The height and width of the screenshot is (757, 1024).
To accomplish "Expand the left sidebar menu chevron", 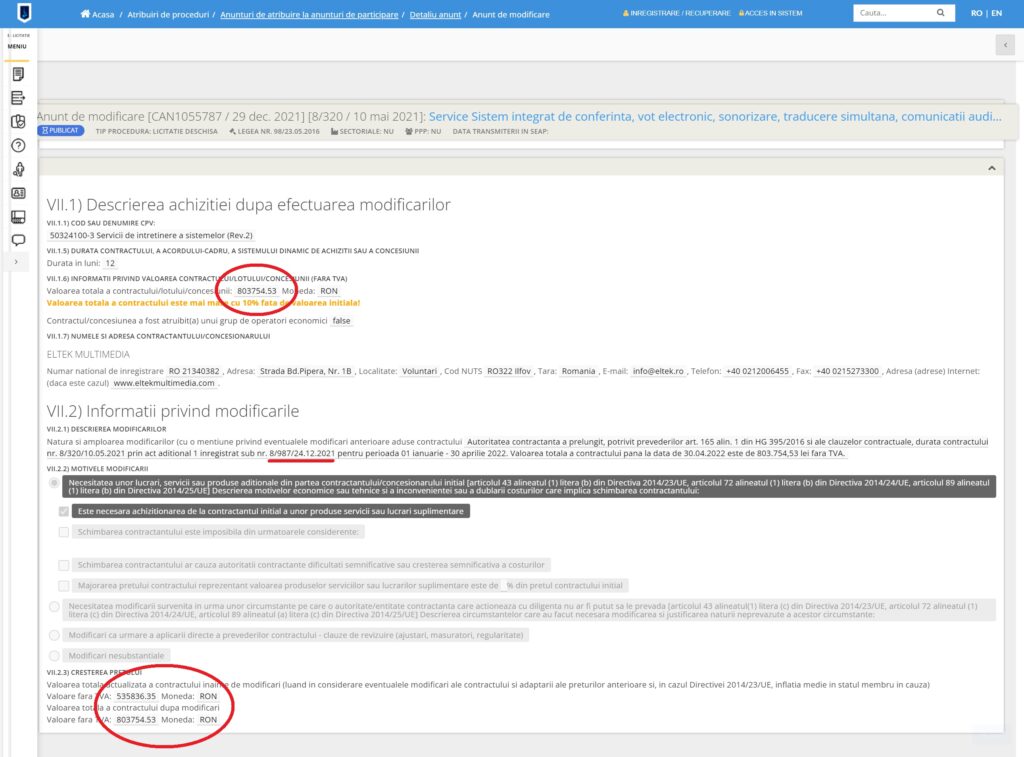I will click(x=16, y=262).
